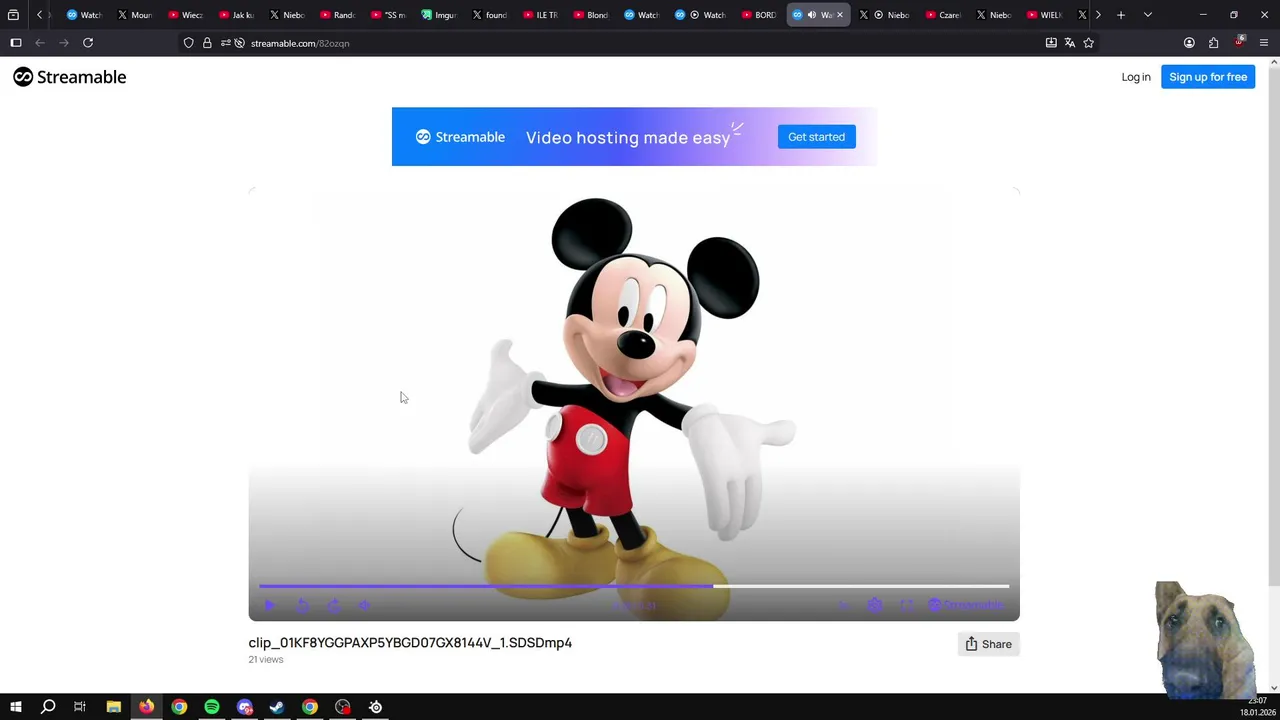Open the Firefox View tab list icon
Screen dimensions: 1280x720
click(13, 15)
